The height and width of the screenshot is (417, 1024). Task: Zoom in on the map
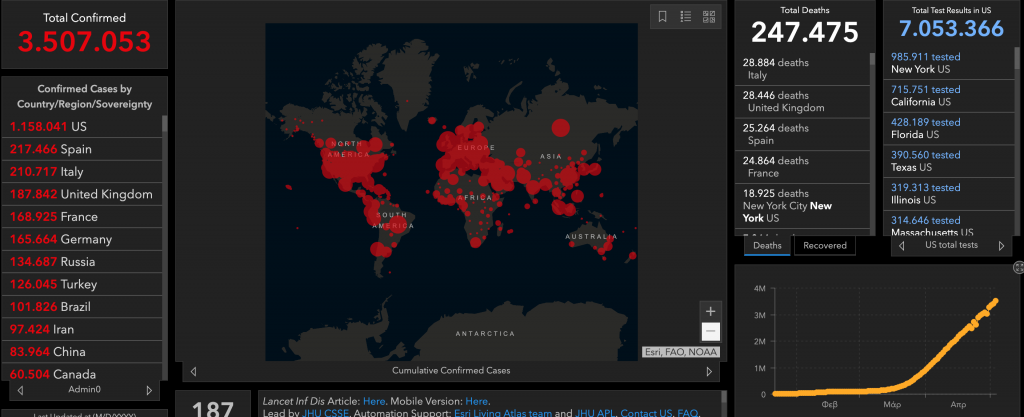click(710, 310)
